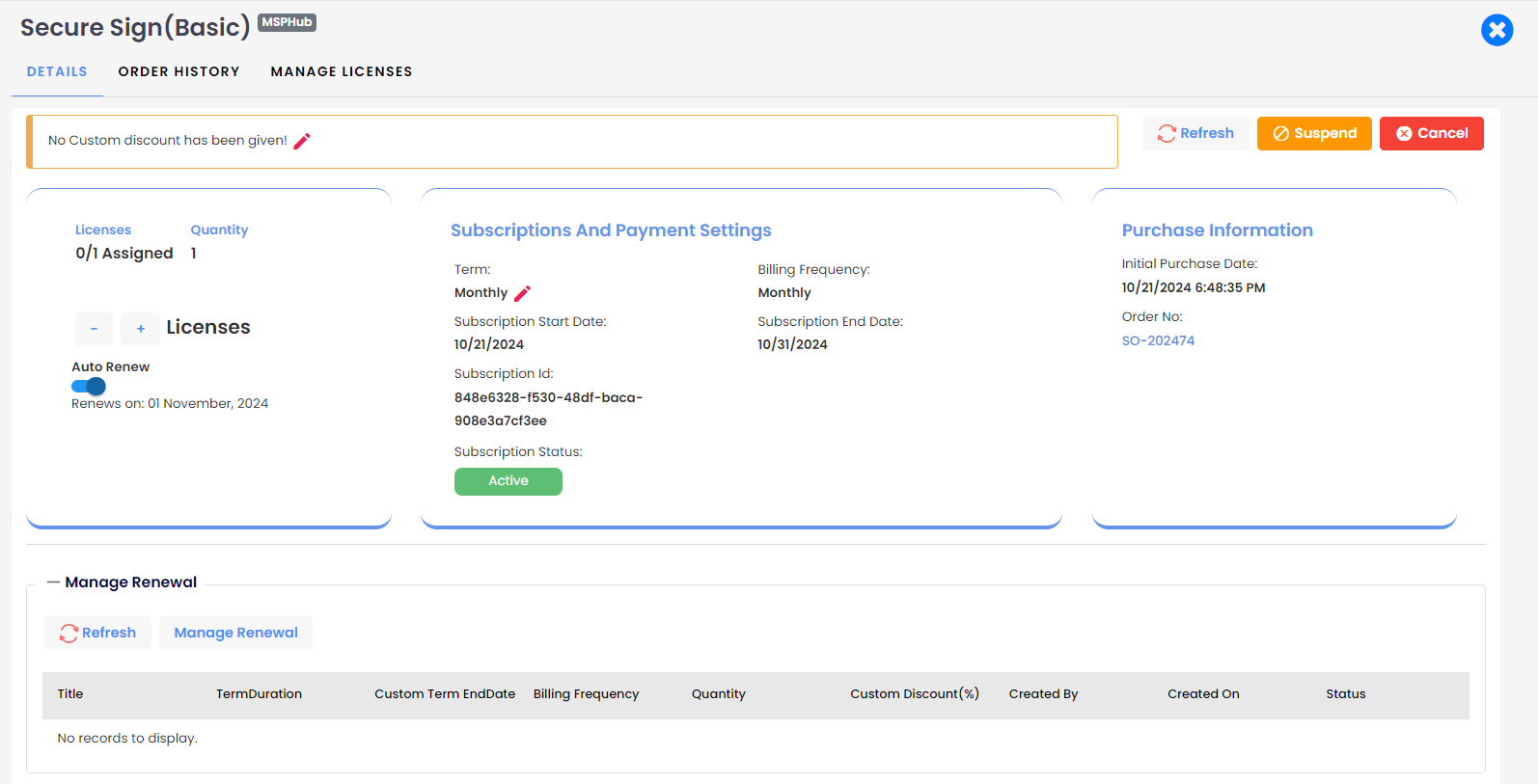1538x784 pixels.
Task: Toggle the Auto Renew switch
Action: 89,386
